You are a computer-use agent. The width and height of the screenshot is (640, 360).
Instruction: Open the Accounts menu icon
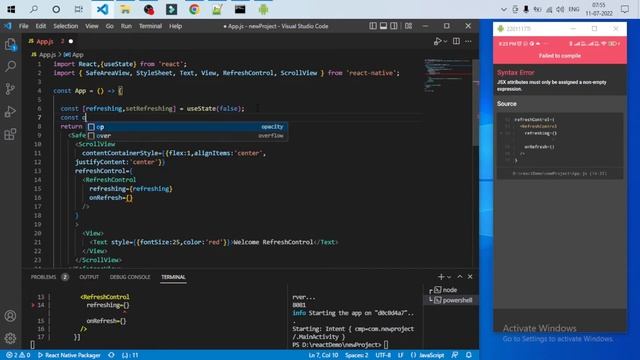coord(10,316)
